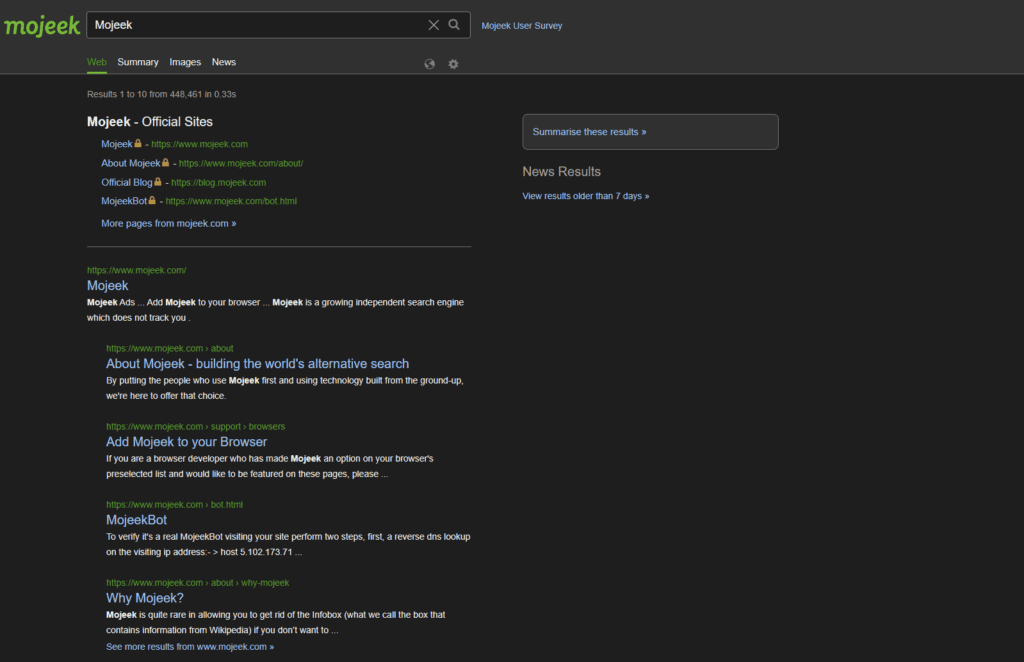Click Summarise these results button
Viewport: 1024px width, 662px height.
[650, 132]
